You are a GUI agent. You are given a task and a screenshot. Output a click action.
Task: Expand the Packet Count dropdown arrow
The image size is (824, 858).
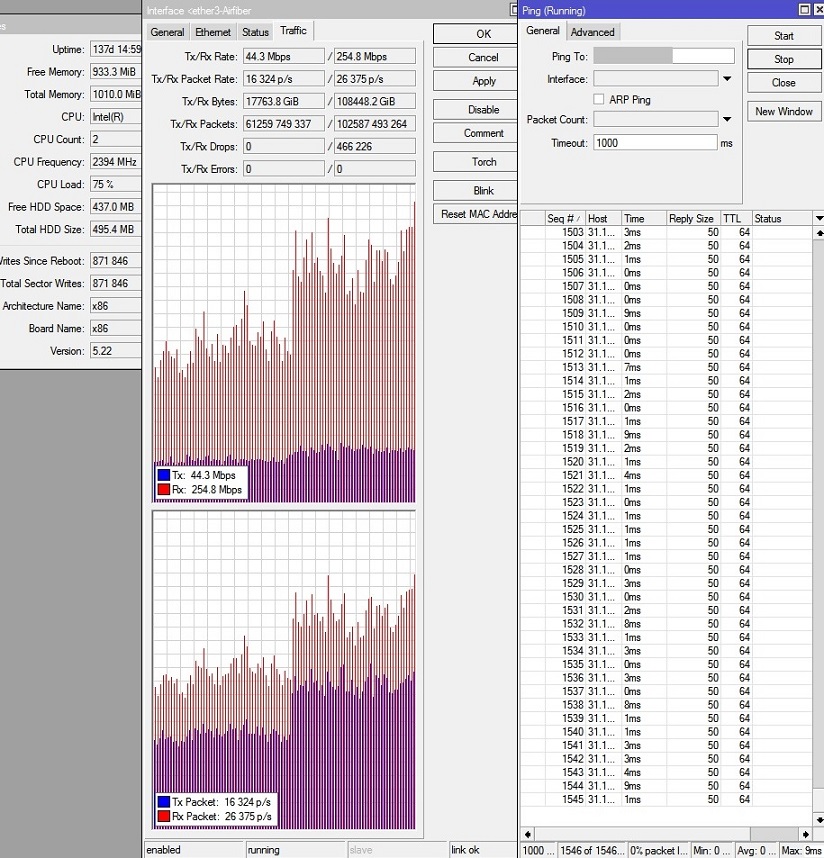[x=727, y=119]
